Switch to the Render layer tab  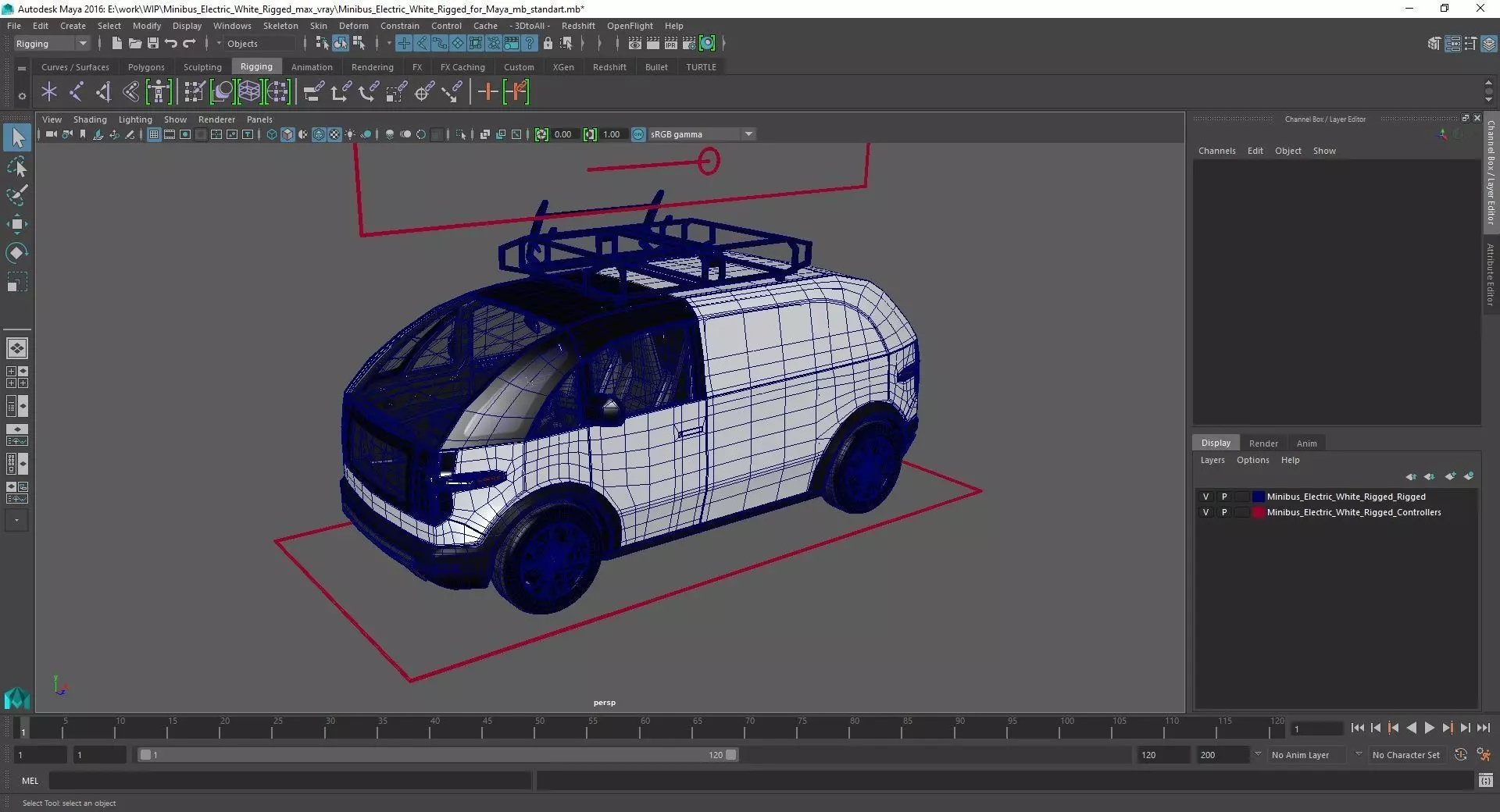point(1263,443)
